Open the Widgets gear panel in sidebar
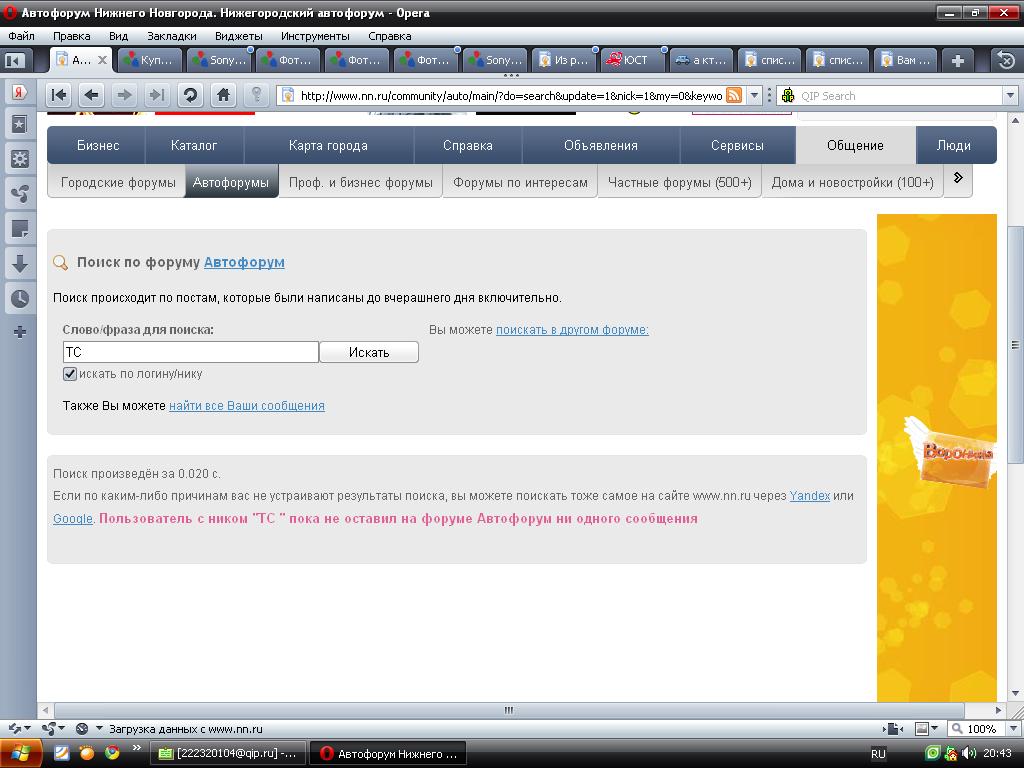Screen dimensions: 1024x768 point(20,159)
